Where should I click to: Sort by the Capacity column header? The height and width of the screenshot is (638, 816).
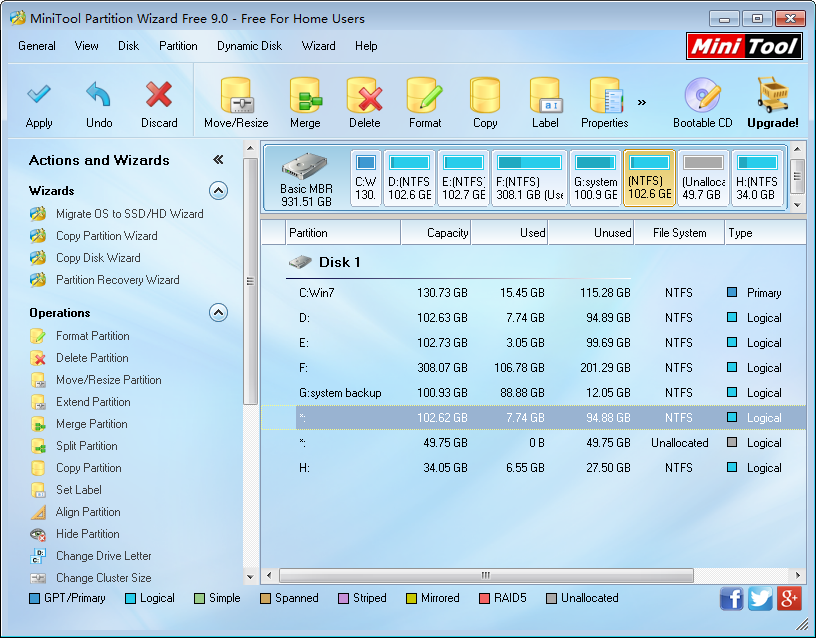click(x=436, y=233)
